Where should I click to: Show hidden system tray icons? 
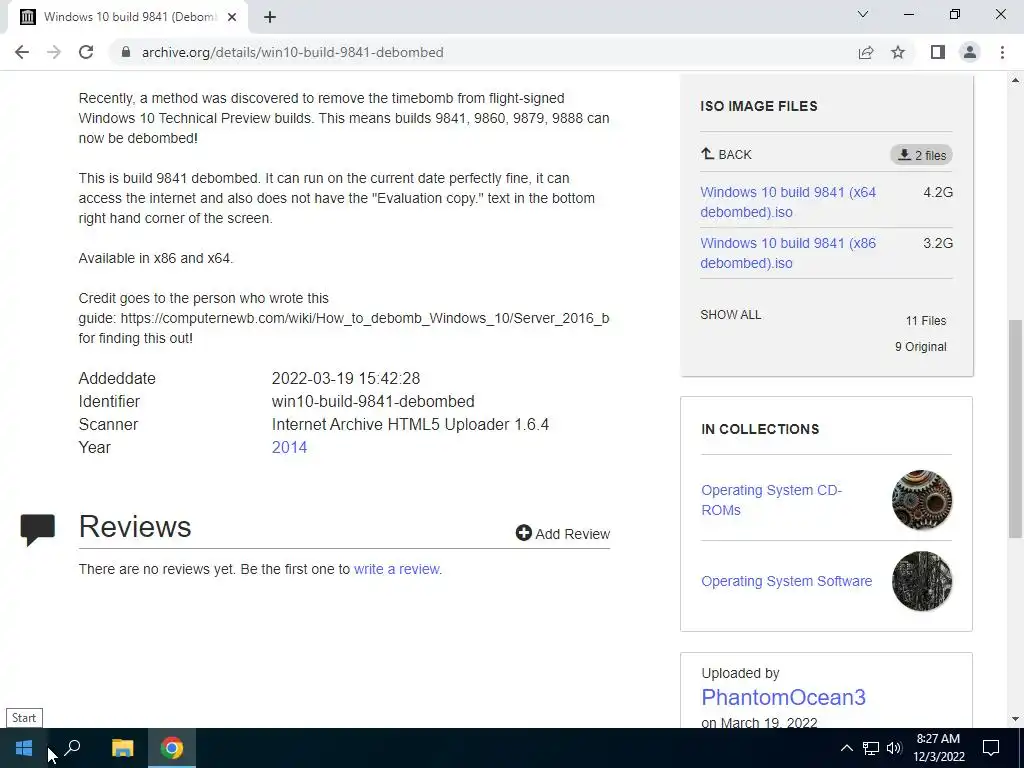pos(846,748)
